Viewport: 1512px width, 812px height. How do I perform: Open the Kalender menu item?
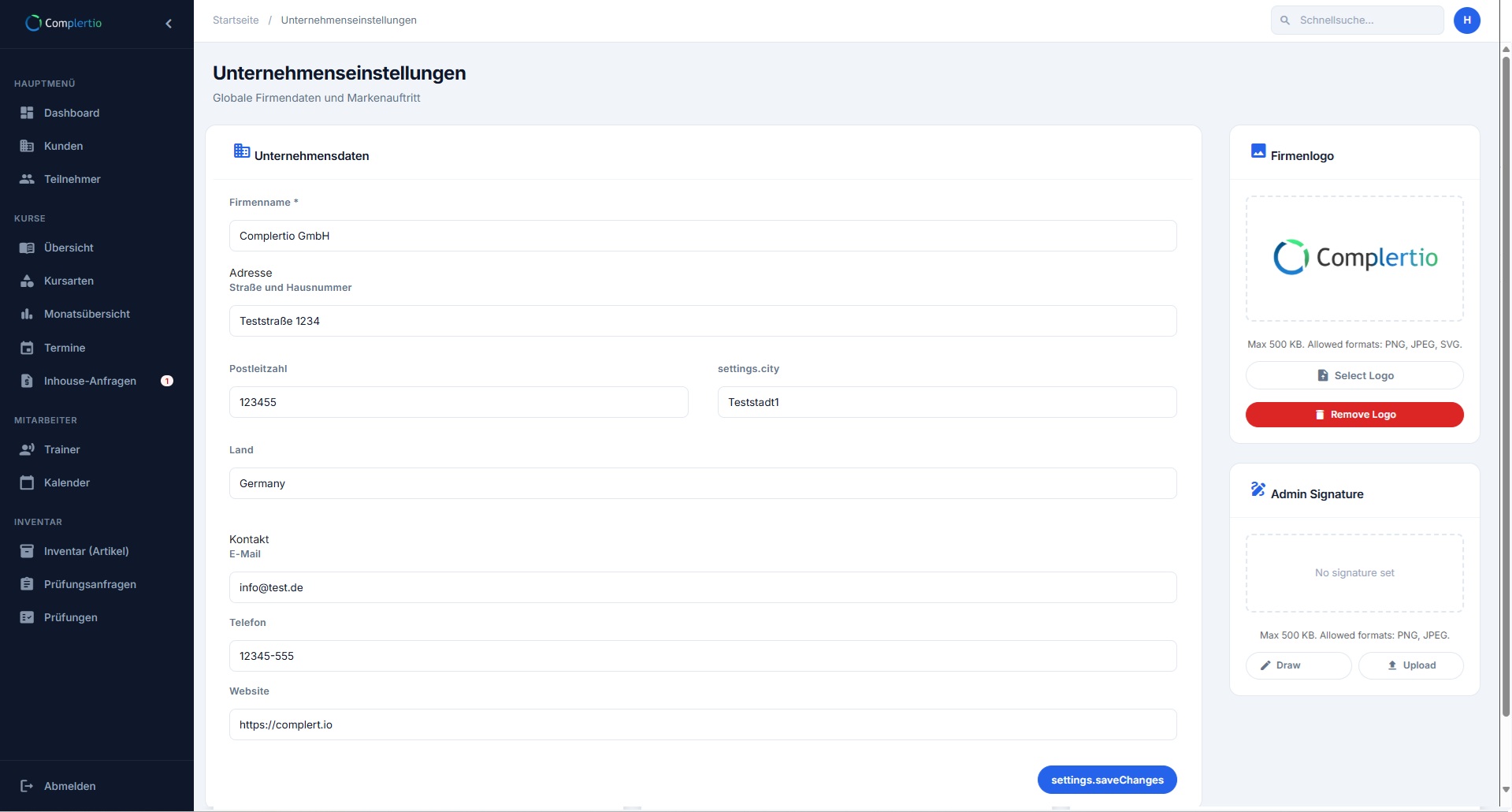tap(97, 482)
